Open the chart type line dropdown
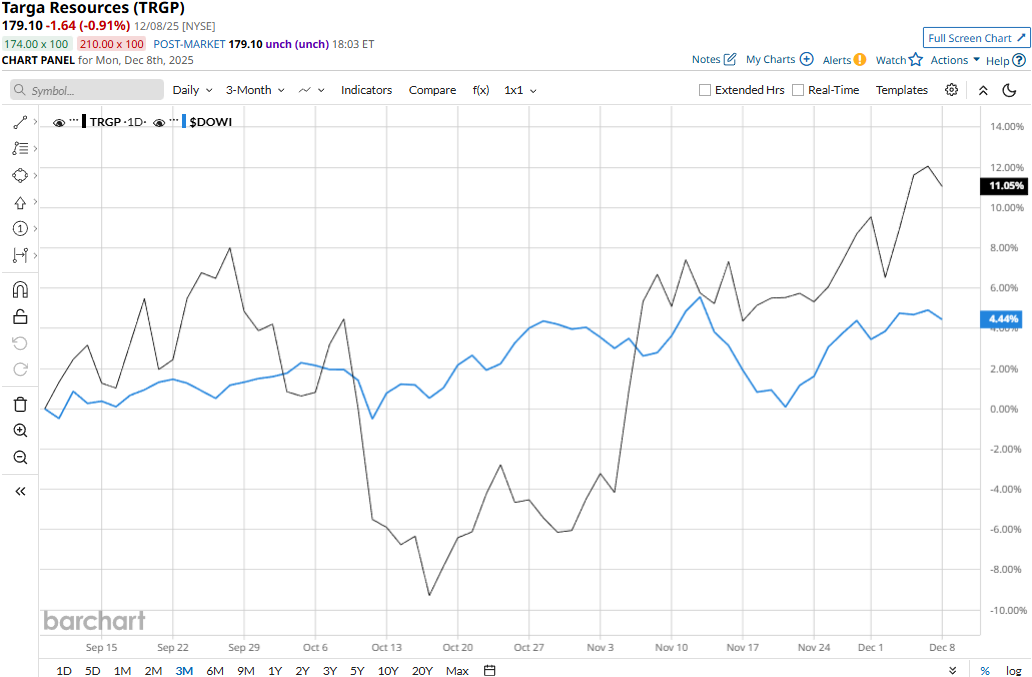 [311, 90]
